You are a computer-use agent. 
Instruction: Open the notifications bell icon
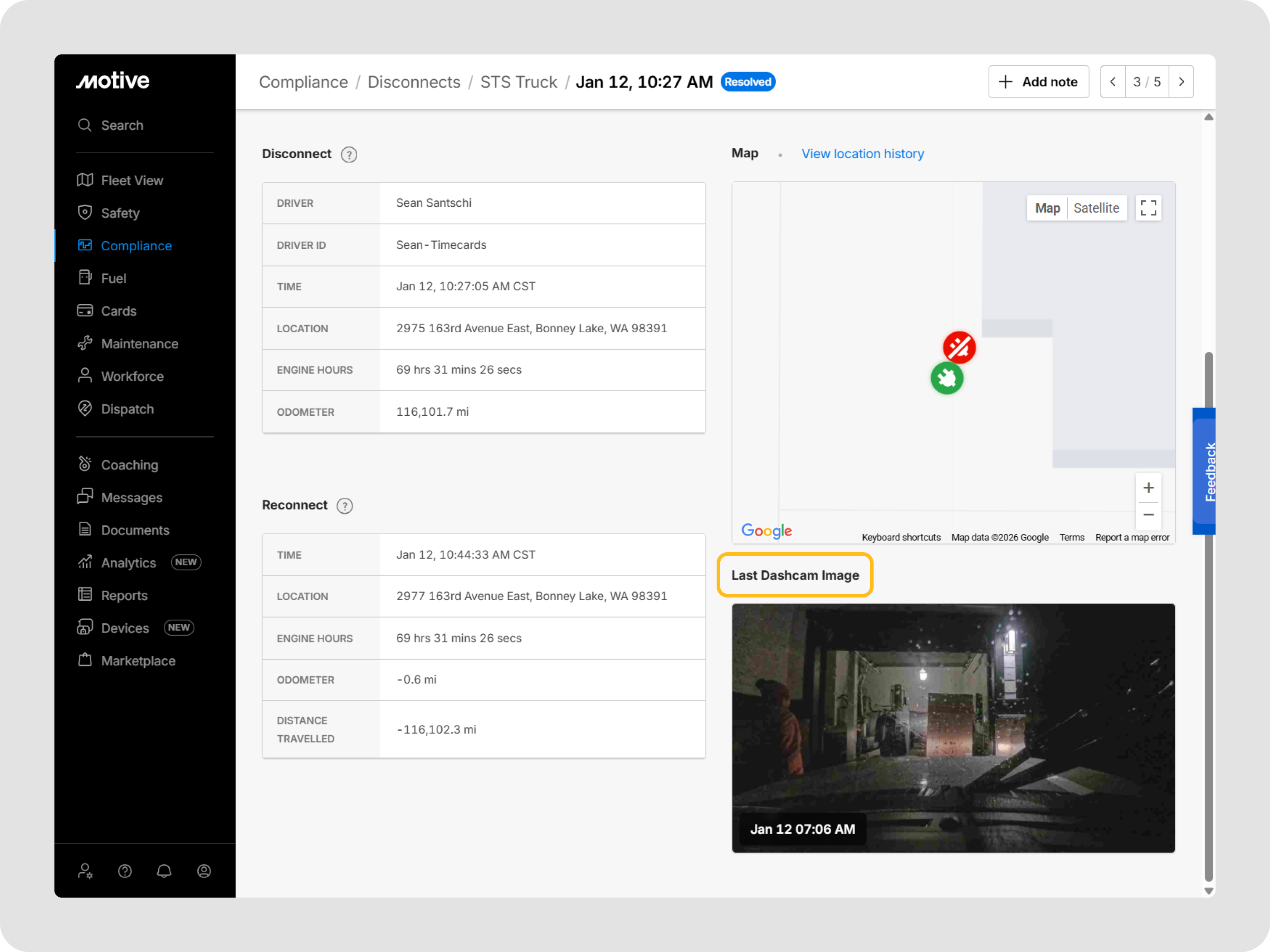point(164,871)
